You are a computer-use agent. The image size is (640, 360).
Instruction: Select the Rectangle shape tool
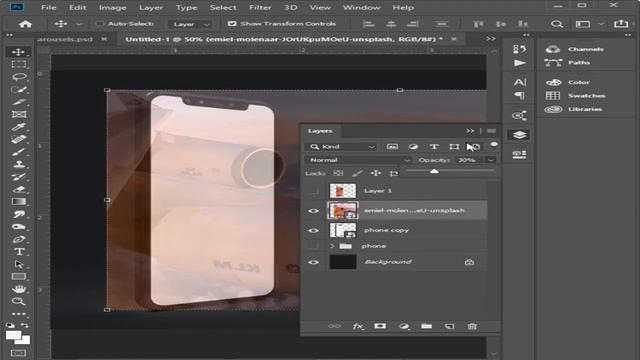[x=18, y=277]
